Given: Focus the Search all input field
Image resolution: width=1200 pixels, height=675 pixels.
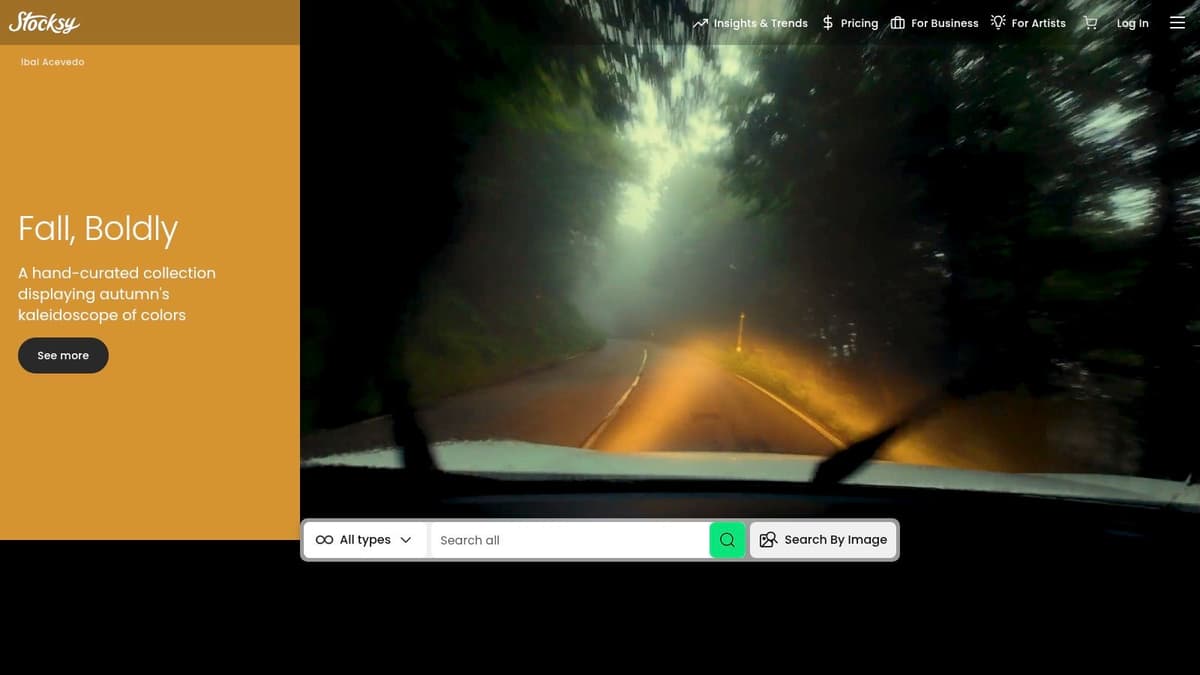Looking at the screenshot, I should click(x=570, y=540).
